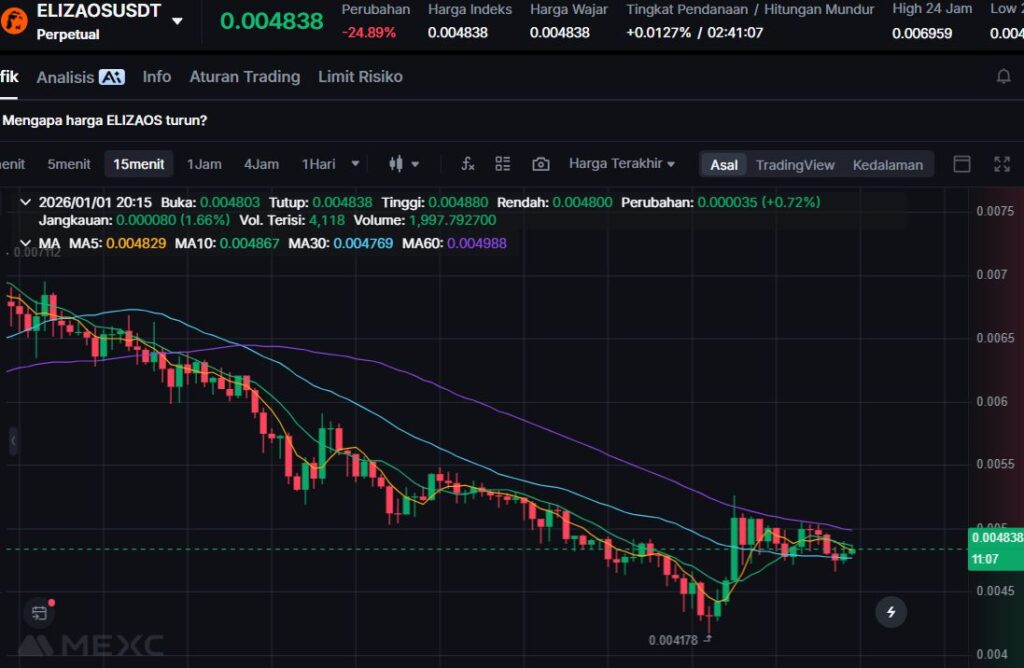Viewport: 1024px width, 668px height.
Task: Take a chart snapshot with camera icon
Action: tap(541, 164)
